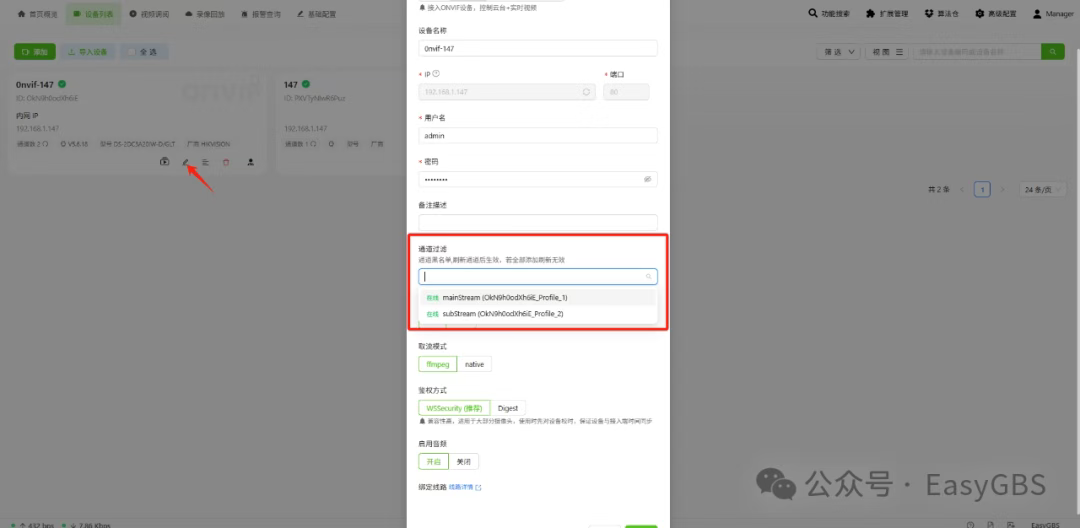
Task: Click the 功能搜索 magnifier icon
Action: (813, 13)
